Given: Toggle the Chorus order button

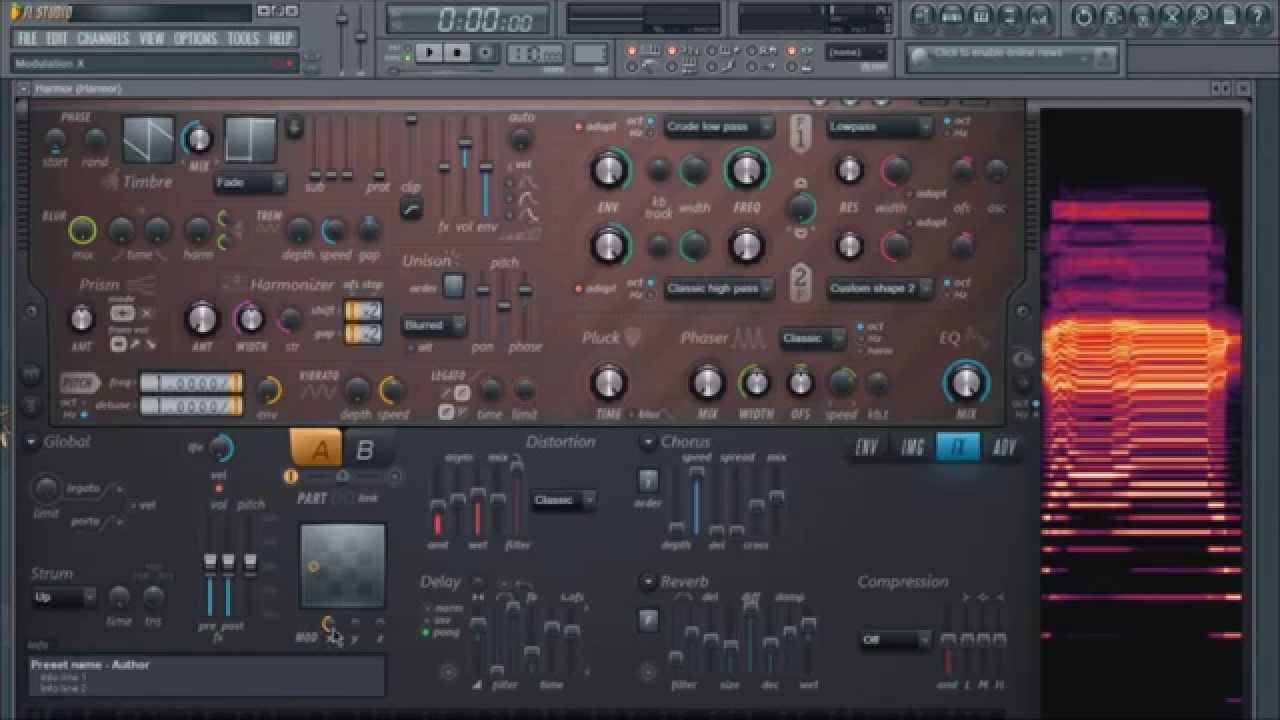Looking at the screenshot, I should pos(648,480).
